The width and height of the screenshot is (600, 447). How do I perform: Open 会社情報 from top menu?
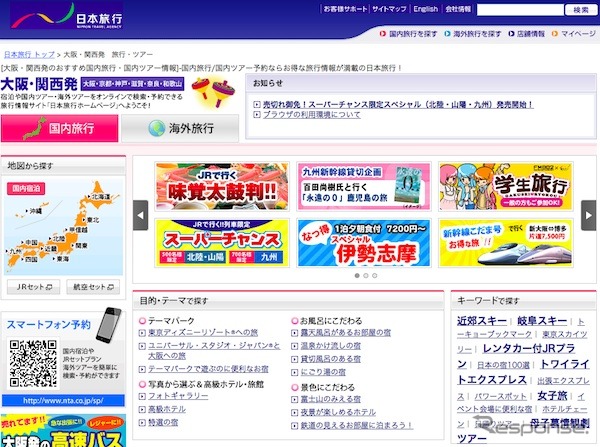(458, 9)
